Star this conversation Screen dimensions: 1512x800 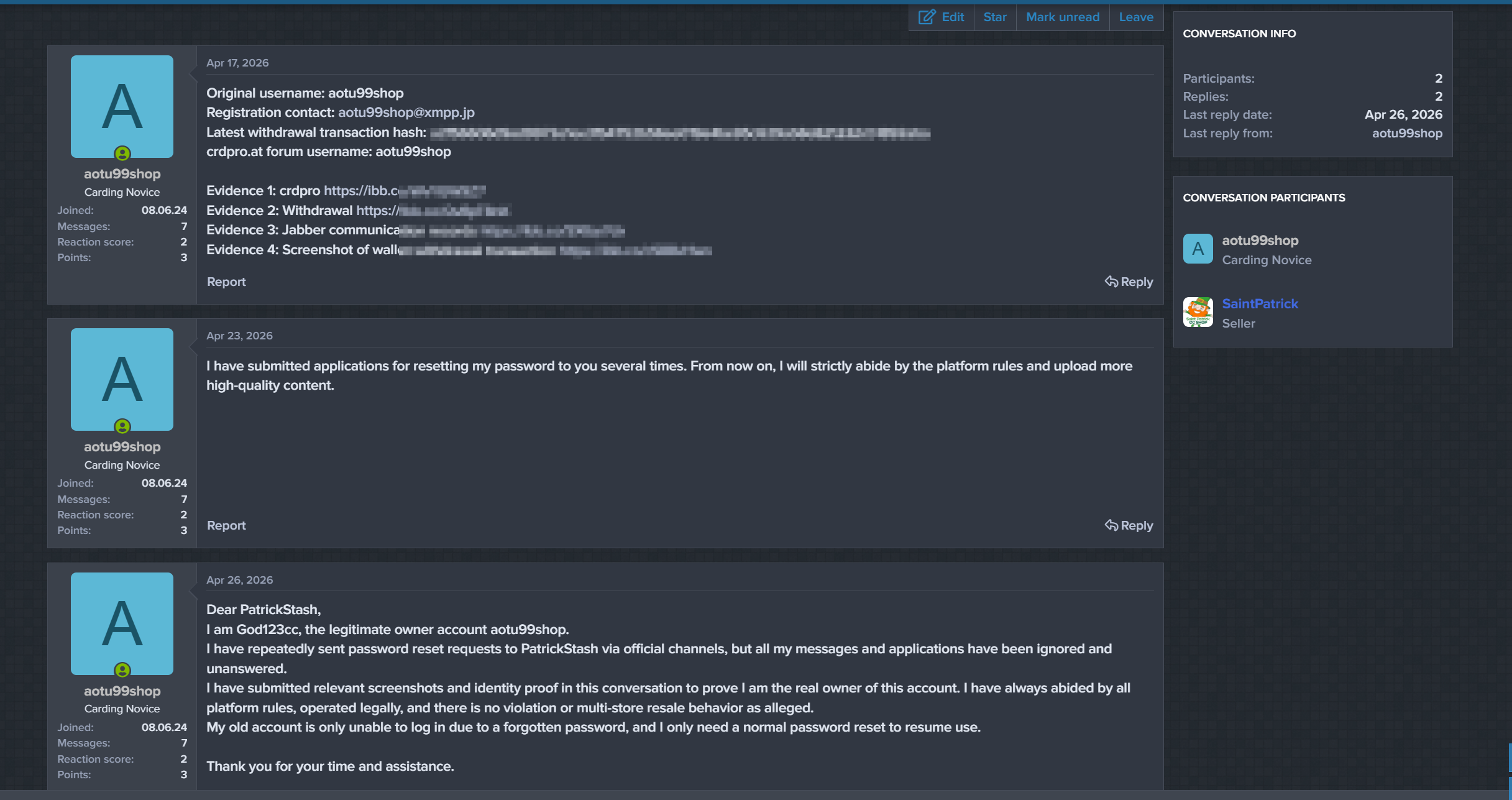pos(994,17)
